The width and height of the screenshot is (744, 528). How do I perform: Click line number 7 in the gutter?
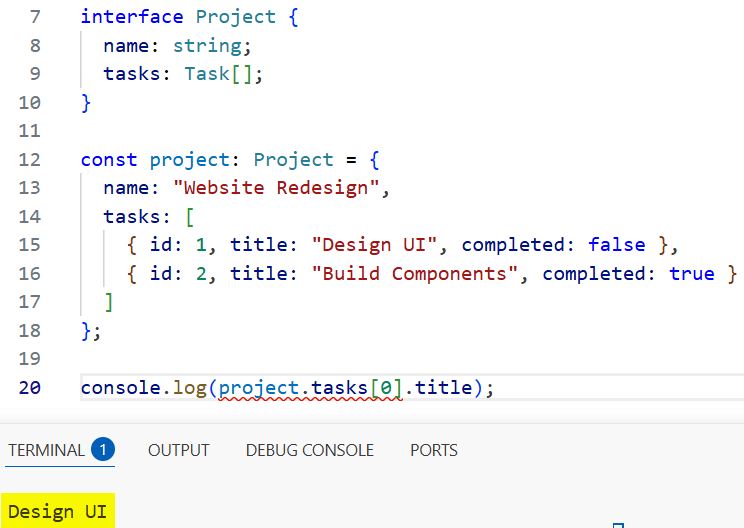35,17
